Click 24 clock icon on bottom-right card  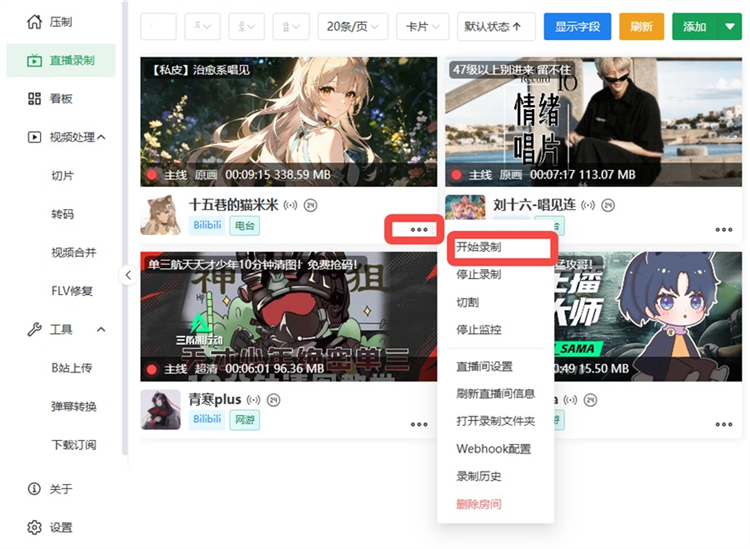tap(590, 400)
